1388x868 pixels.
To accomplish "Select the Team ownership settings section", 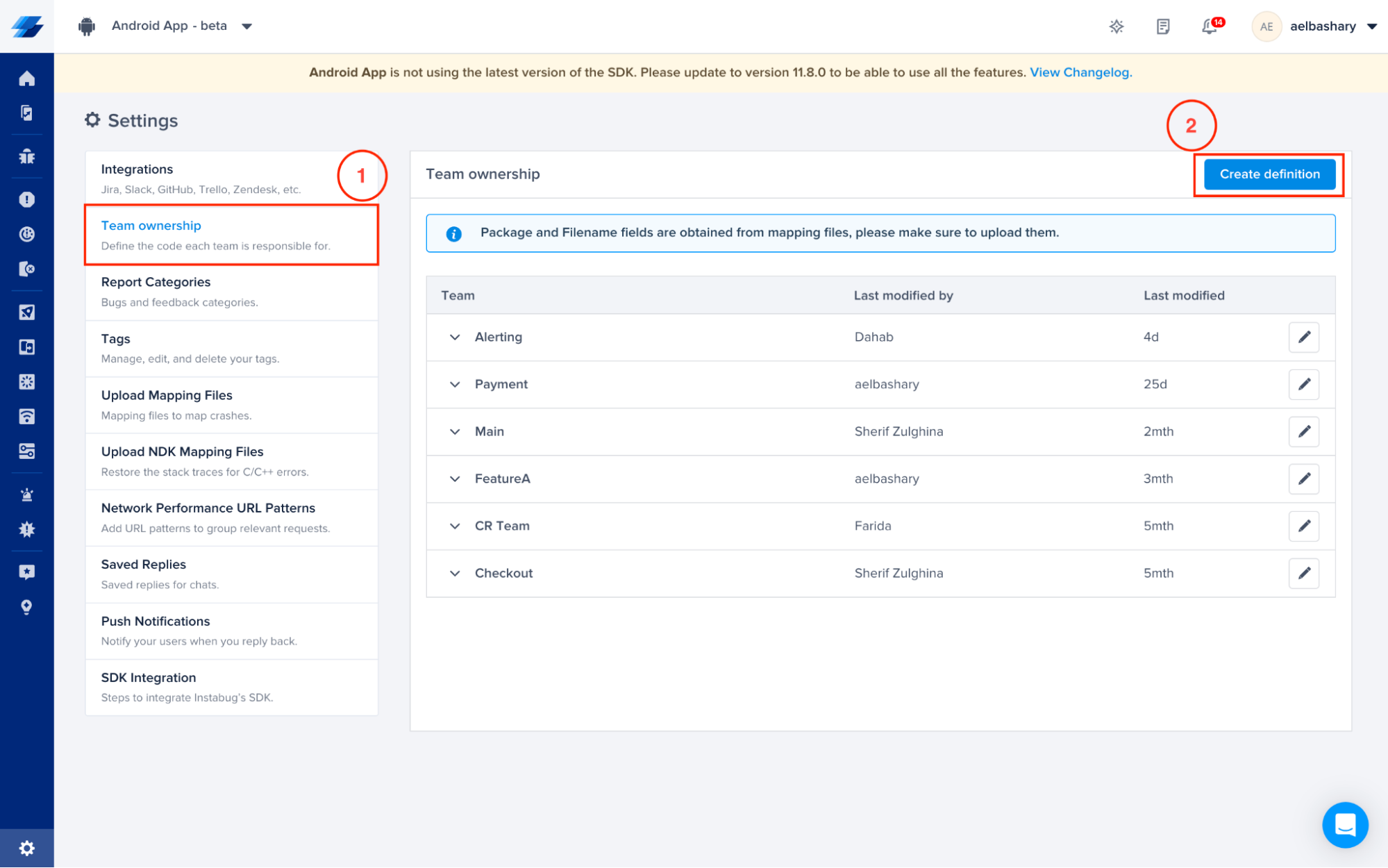I will pyautogui.click(x=231, y=235).
